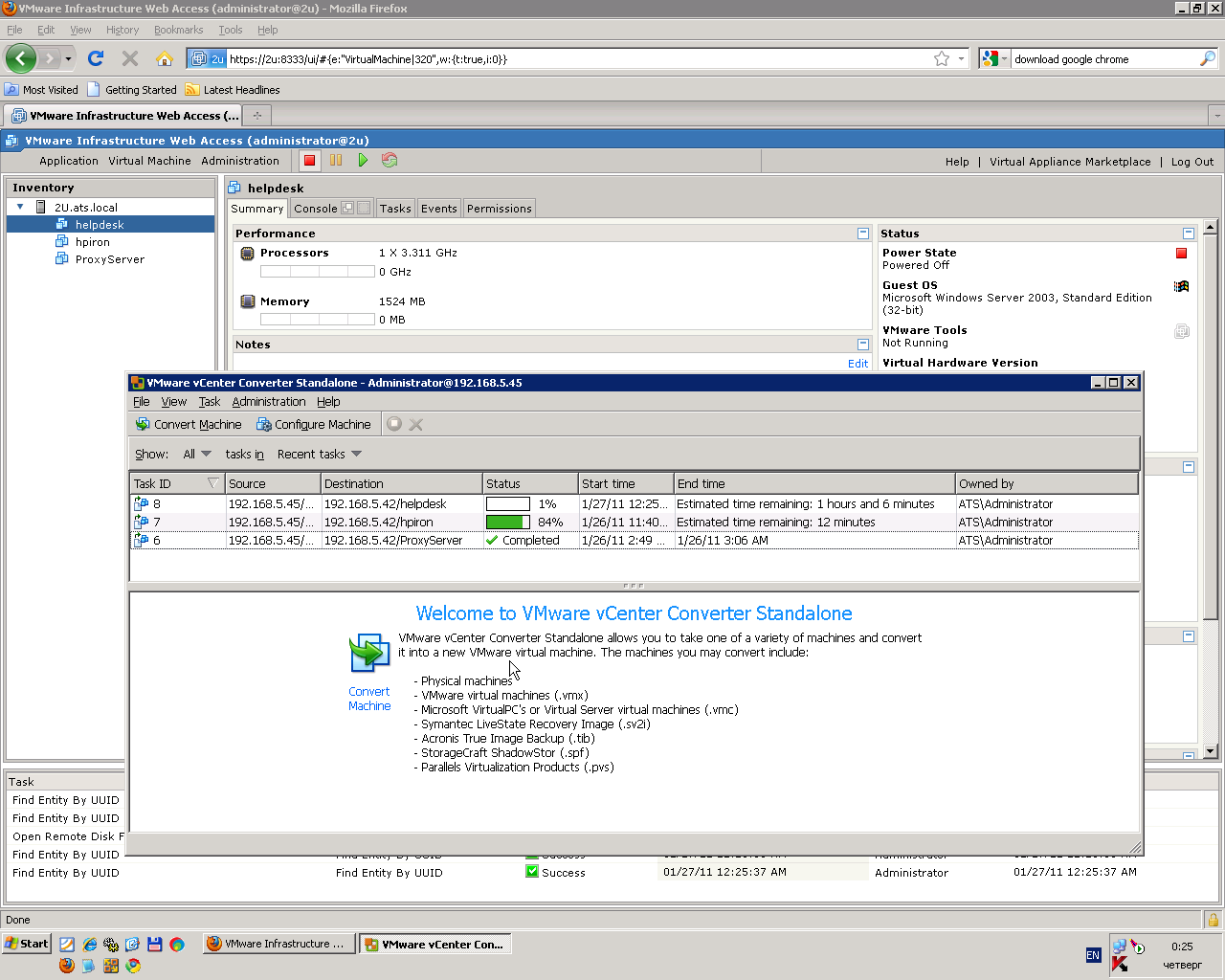Click the task icon for Task ID 8

point(142,503)
